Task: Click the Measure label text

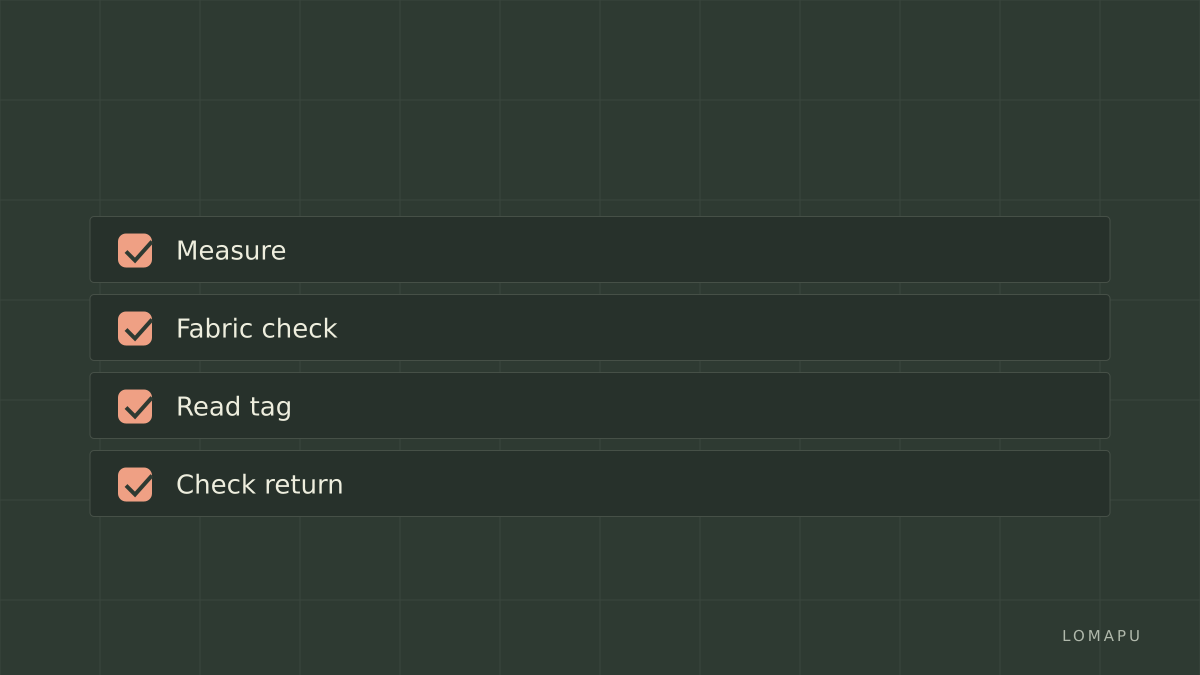Action: tap(231, 250)
